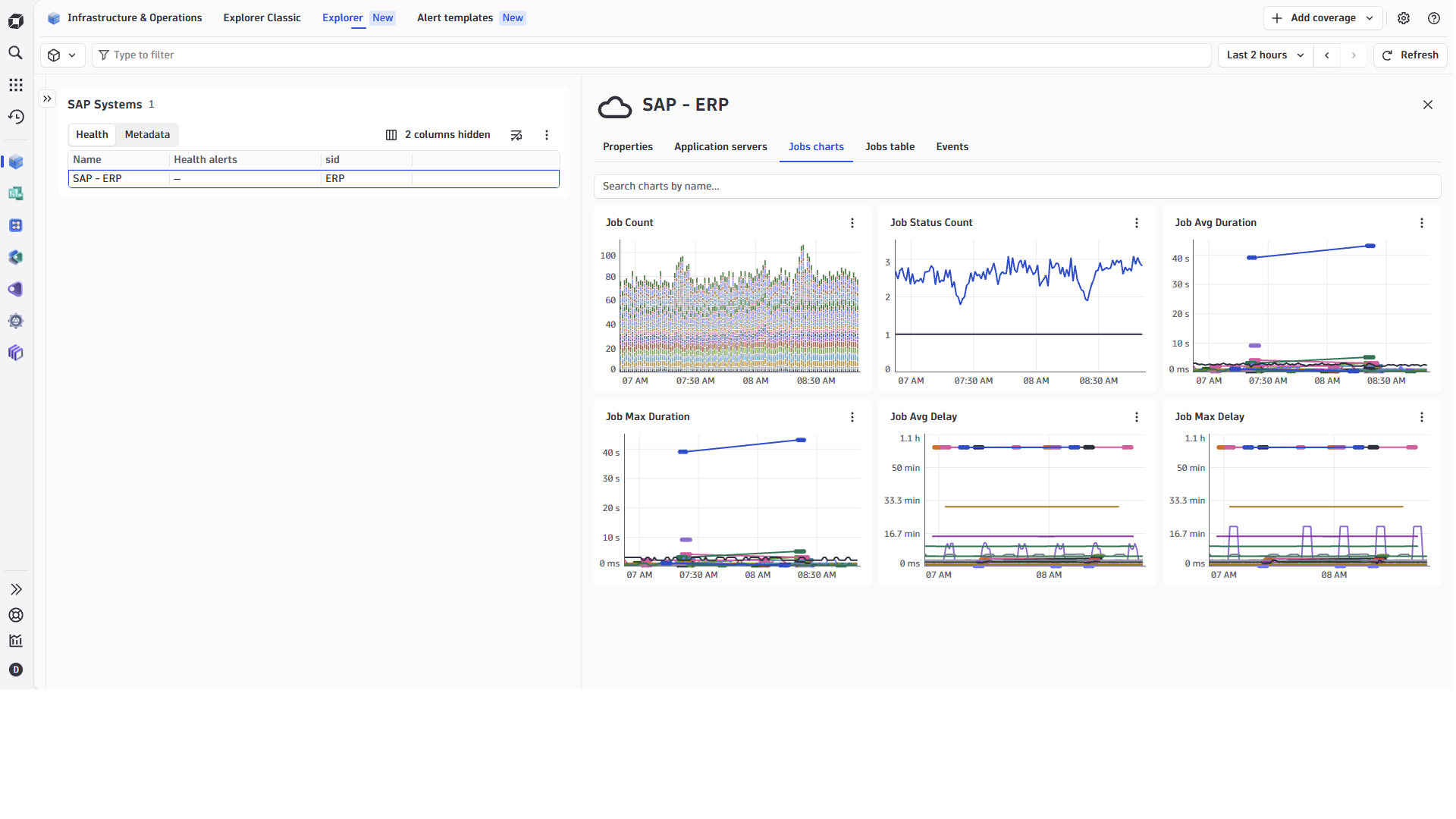
Task: Open the entity type cube dropdown beside filter
Action: [62, 55]
